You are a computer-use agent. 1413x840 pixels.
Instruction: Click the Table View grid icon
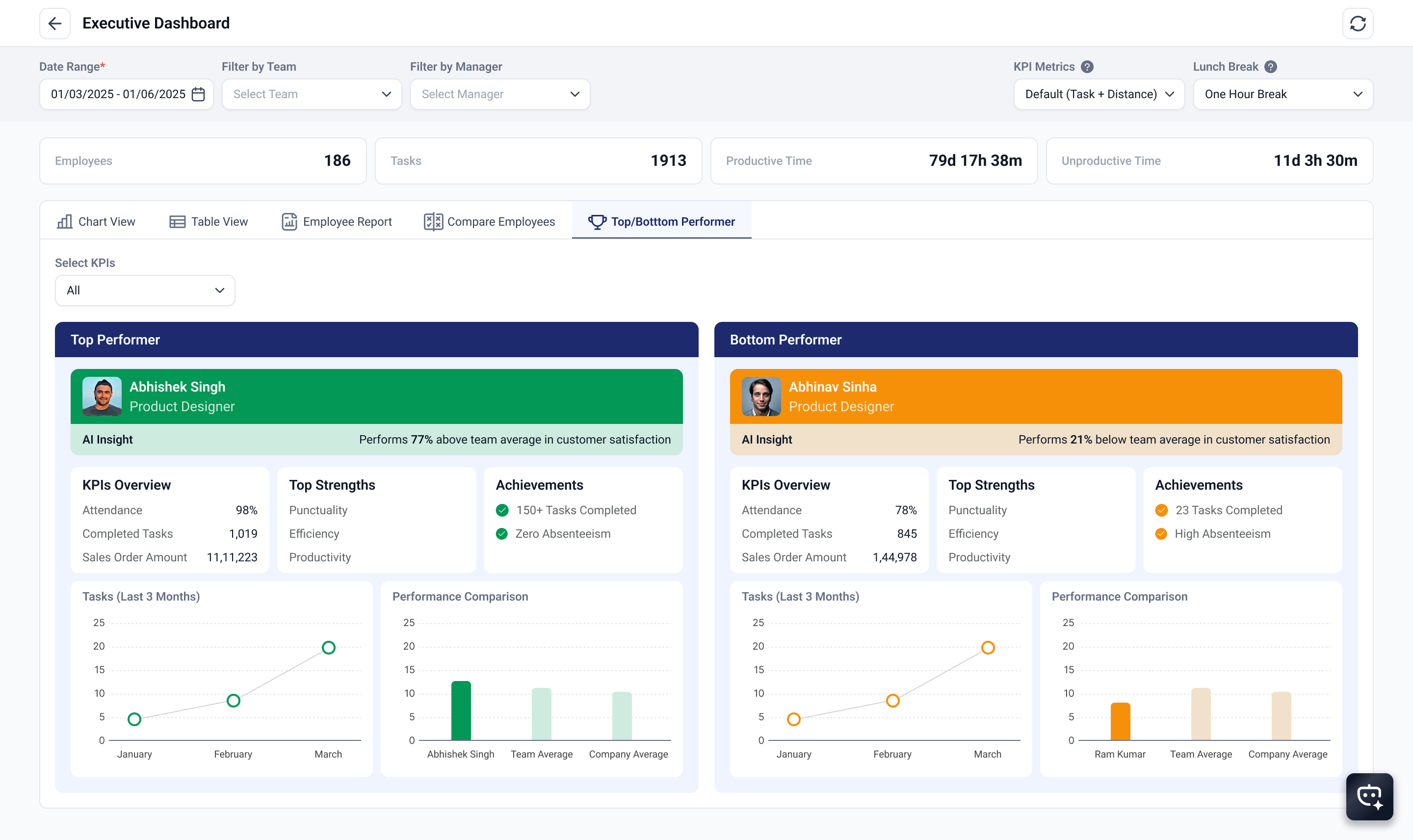click(177, 221)
